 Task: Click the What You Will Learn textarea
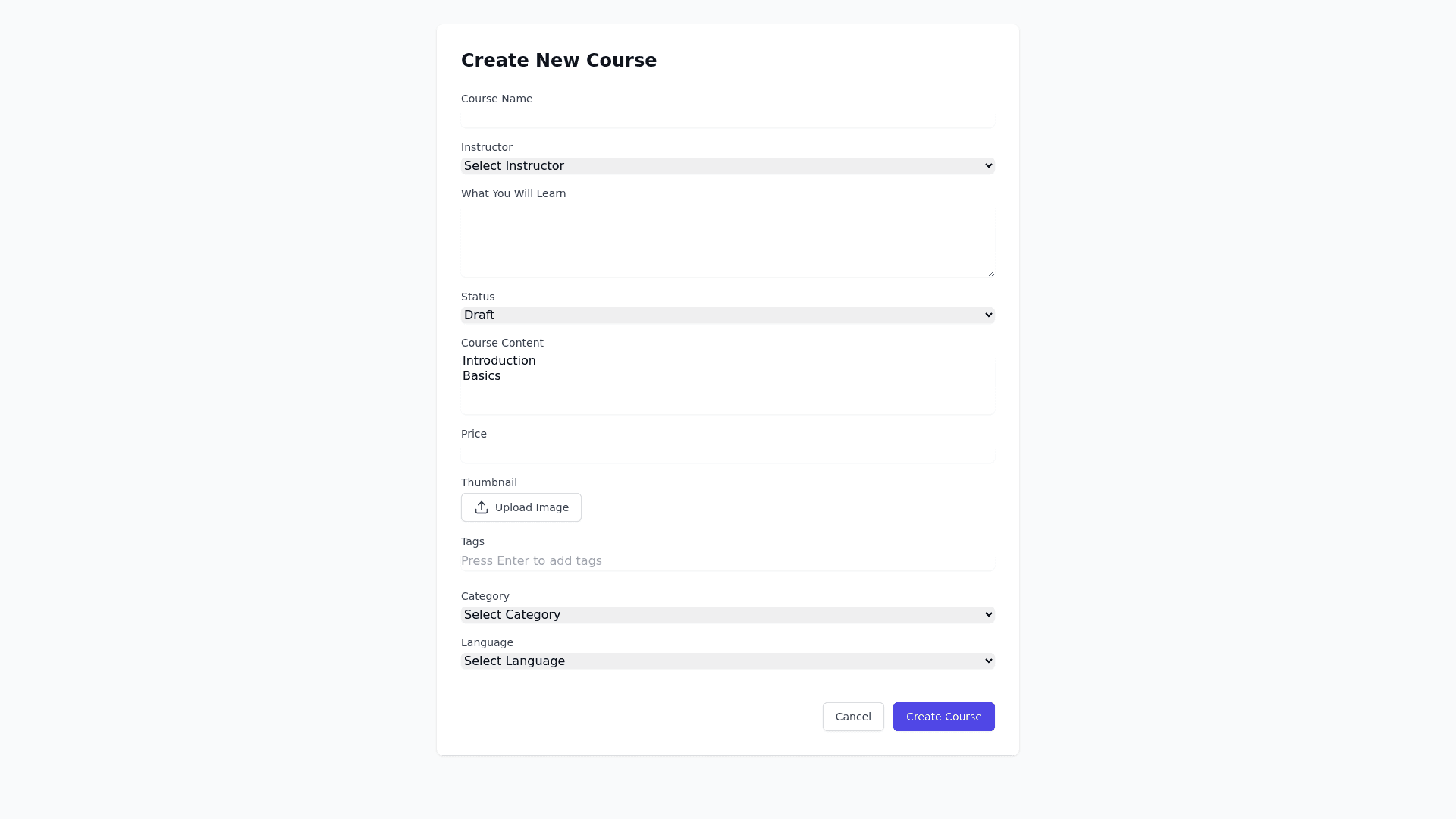tap(727, 239)
